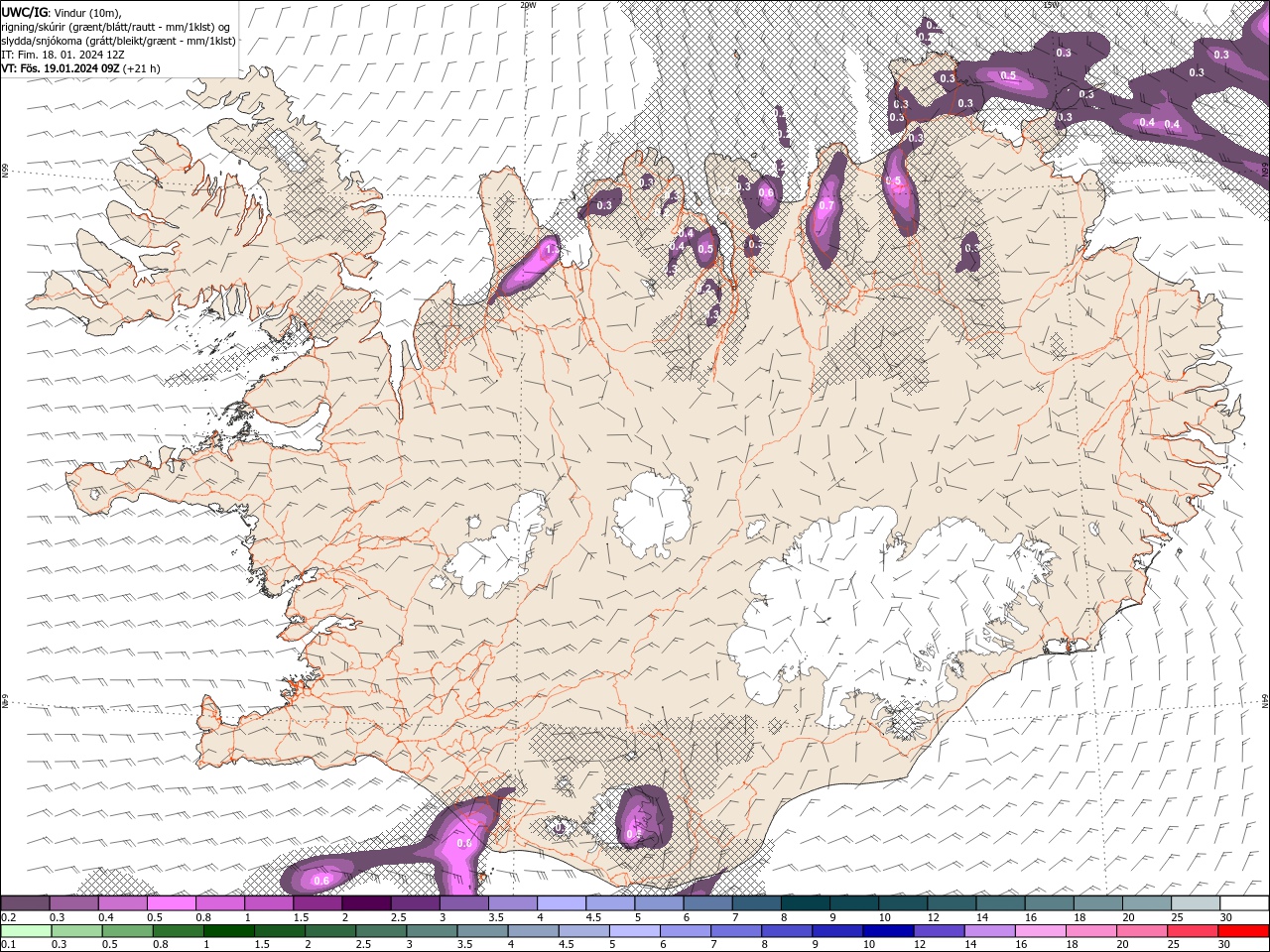Click the 'rigning/skúrir' title line

click(118, 26)
